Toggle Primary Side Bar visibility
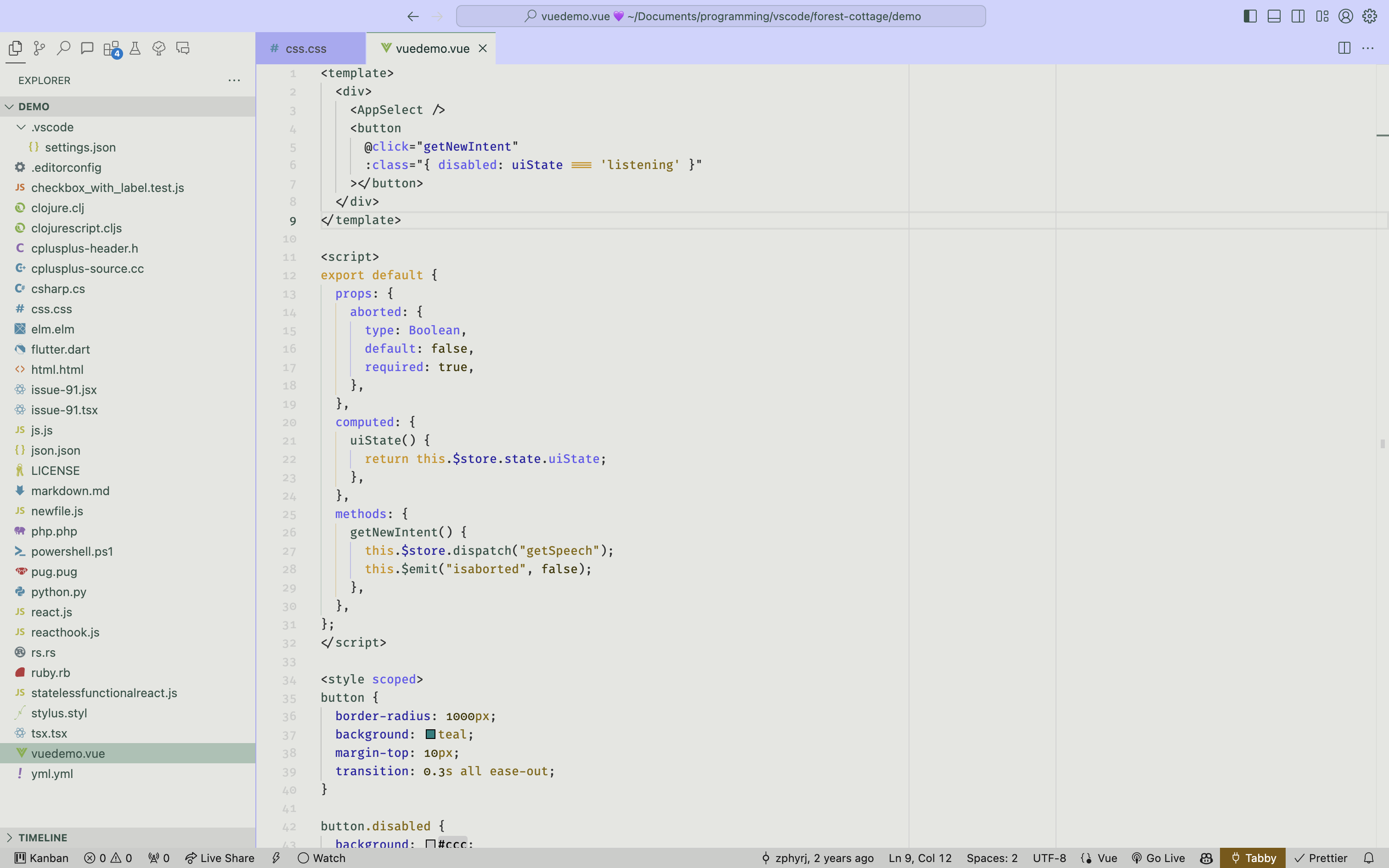1389x868 pixels. tap(1250, 16)
